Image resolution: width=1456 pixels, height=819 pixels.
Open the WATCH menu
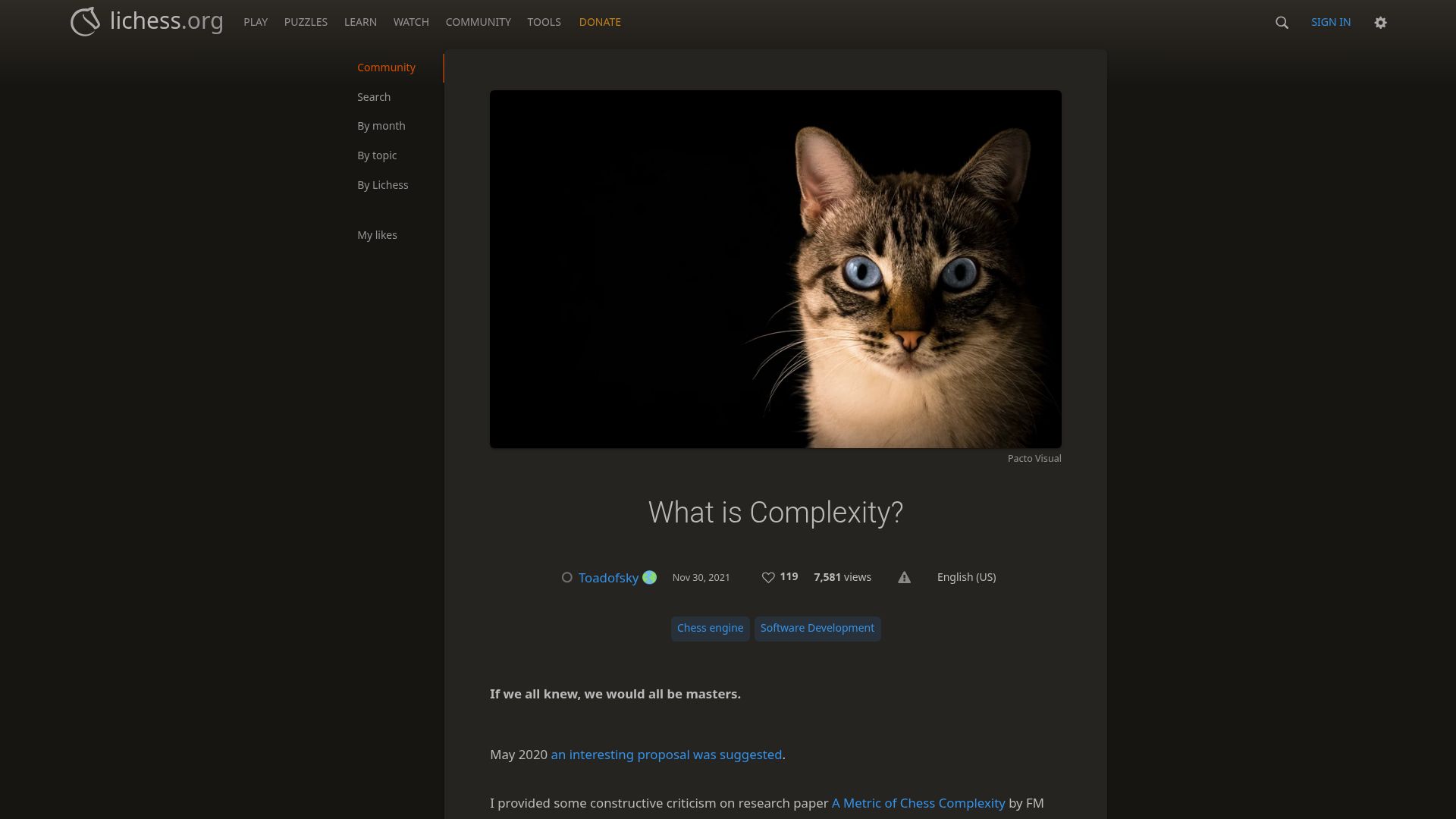point(411,22)
